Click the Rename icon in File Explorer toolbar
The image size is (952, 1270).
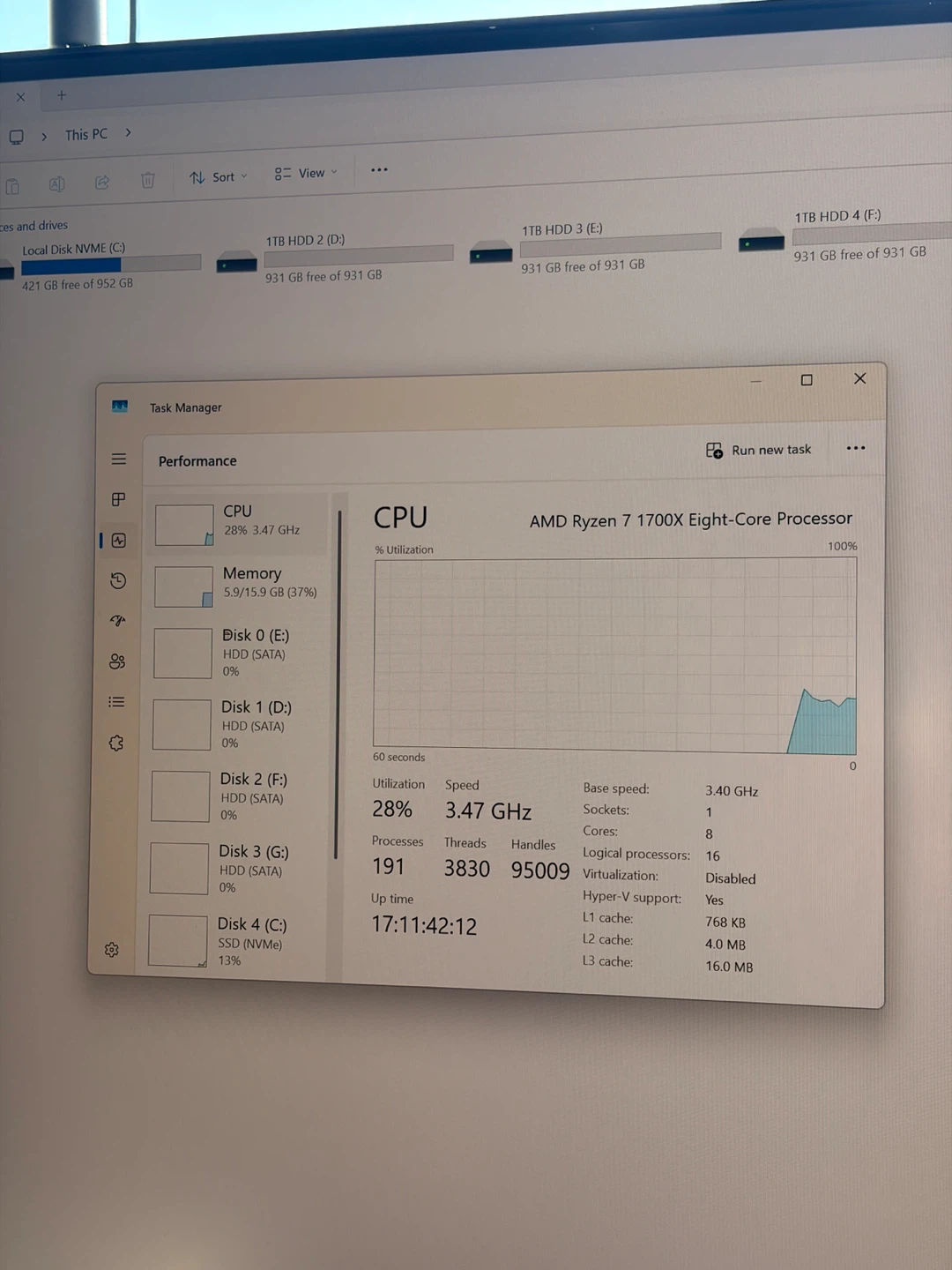point(57,184)
